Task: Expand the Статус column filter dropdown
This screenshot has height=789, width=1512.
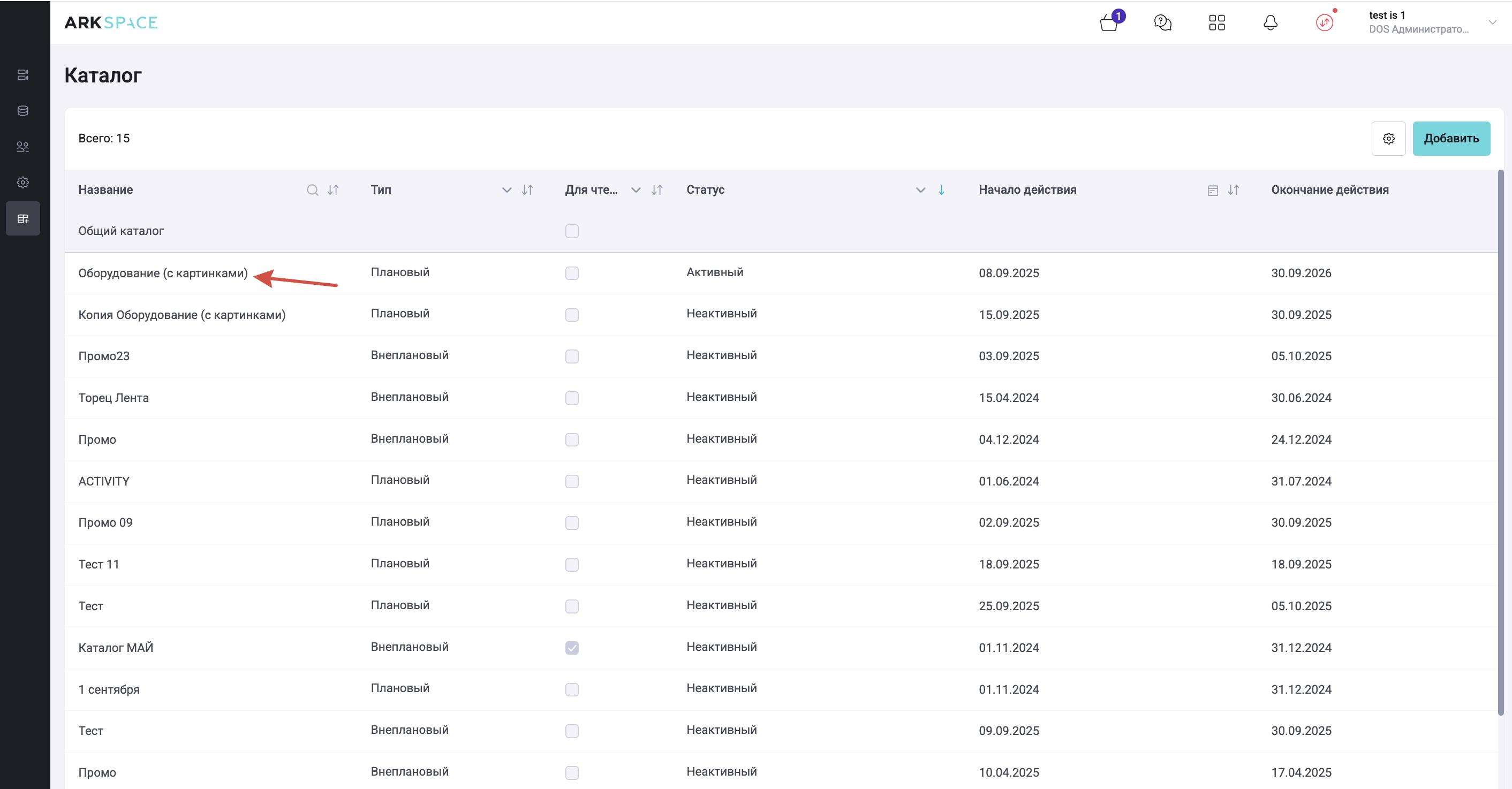Action: tap(920, 190)
